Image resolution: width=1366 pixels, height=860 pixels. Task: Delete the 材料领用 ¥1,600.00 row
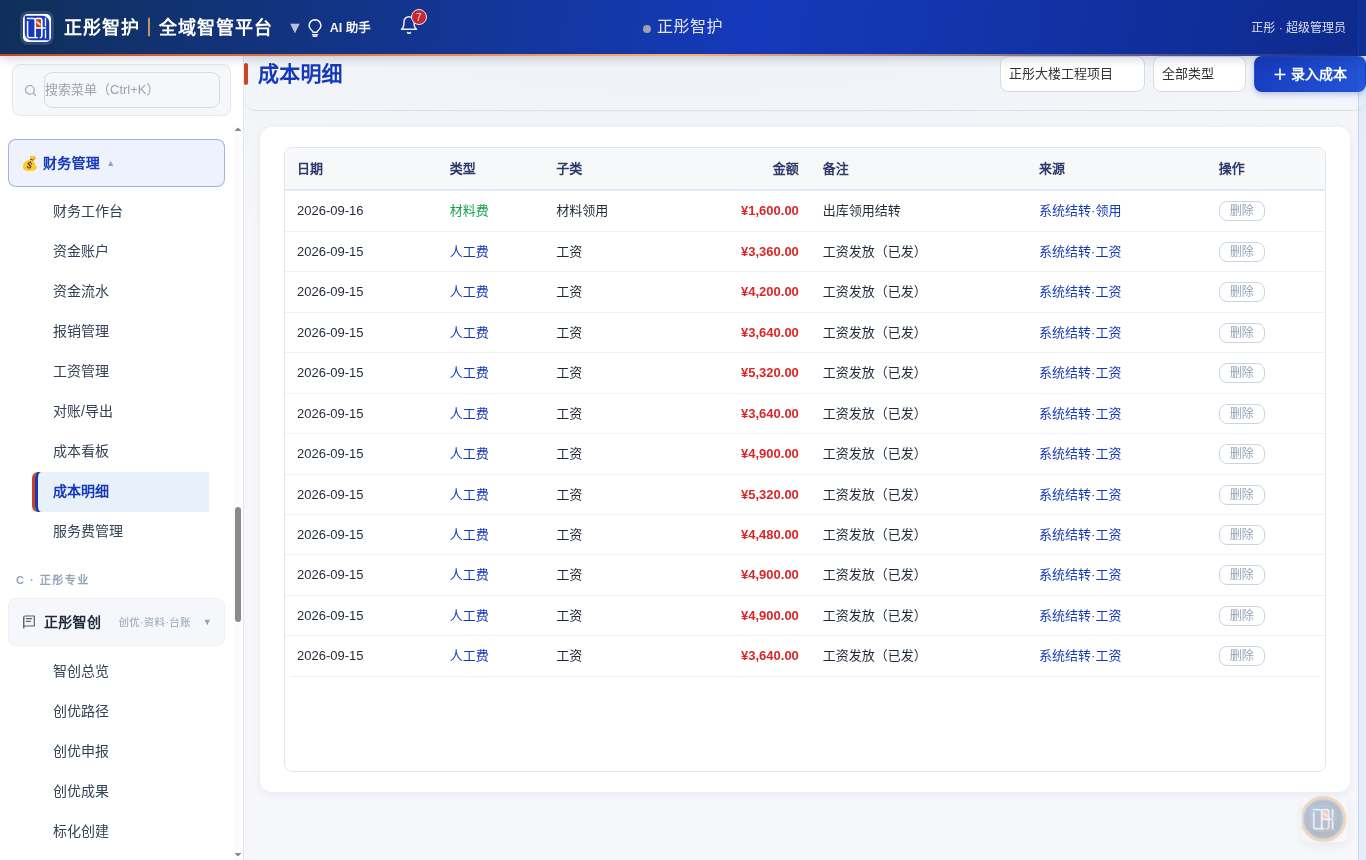1241,211
